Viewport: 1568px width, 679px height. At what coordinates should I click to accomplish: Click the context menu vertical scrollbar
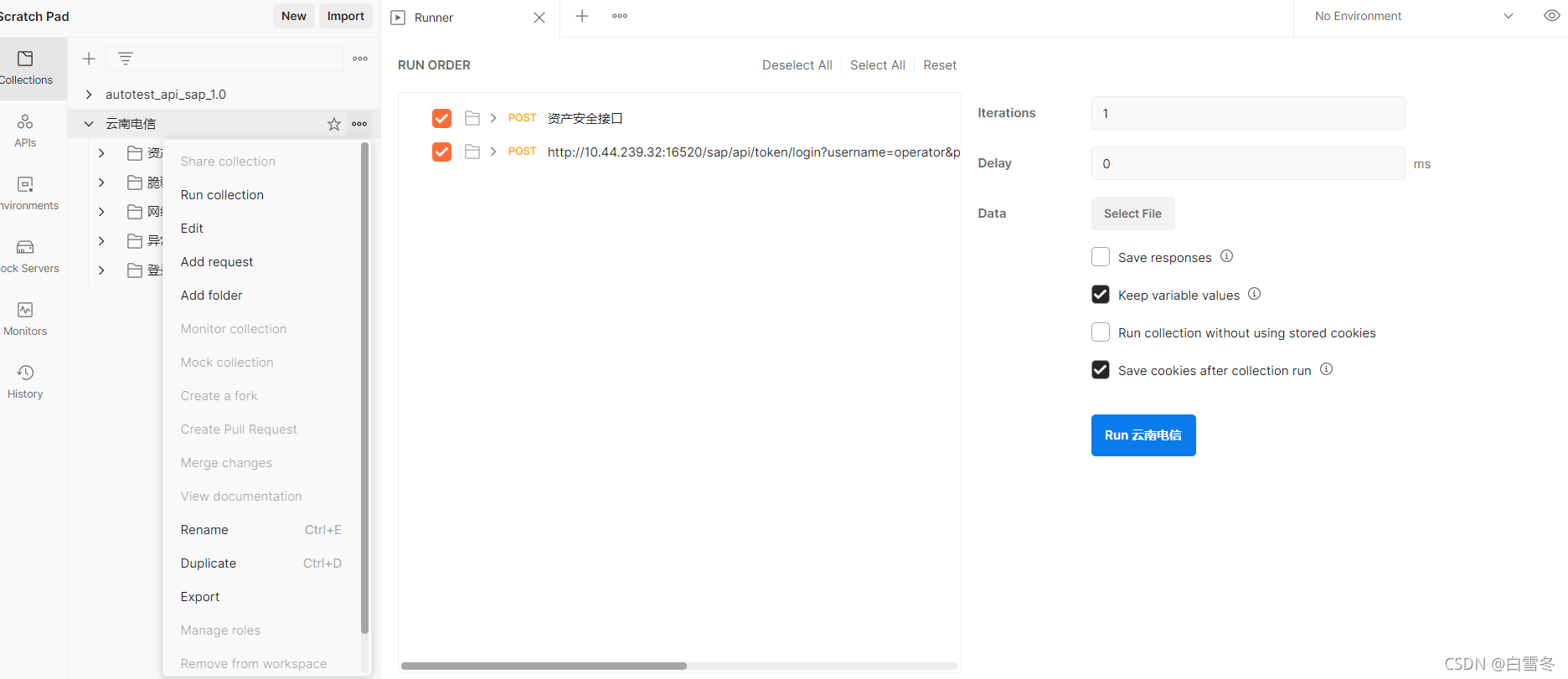tap(364, 388)
